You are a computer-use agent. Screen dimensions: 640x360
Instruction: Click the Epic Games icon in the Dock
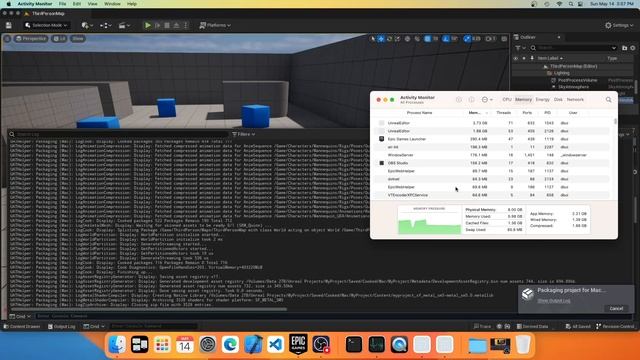coord(298,344)
